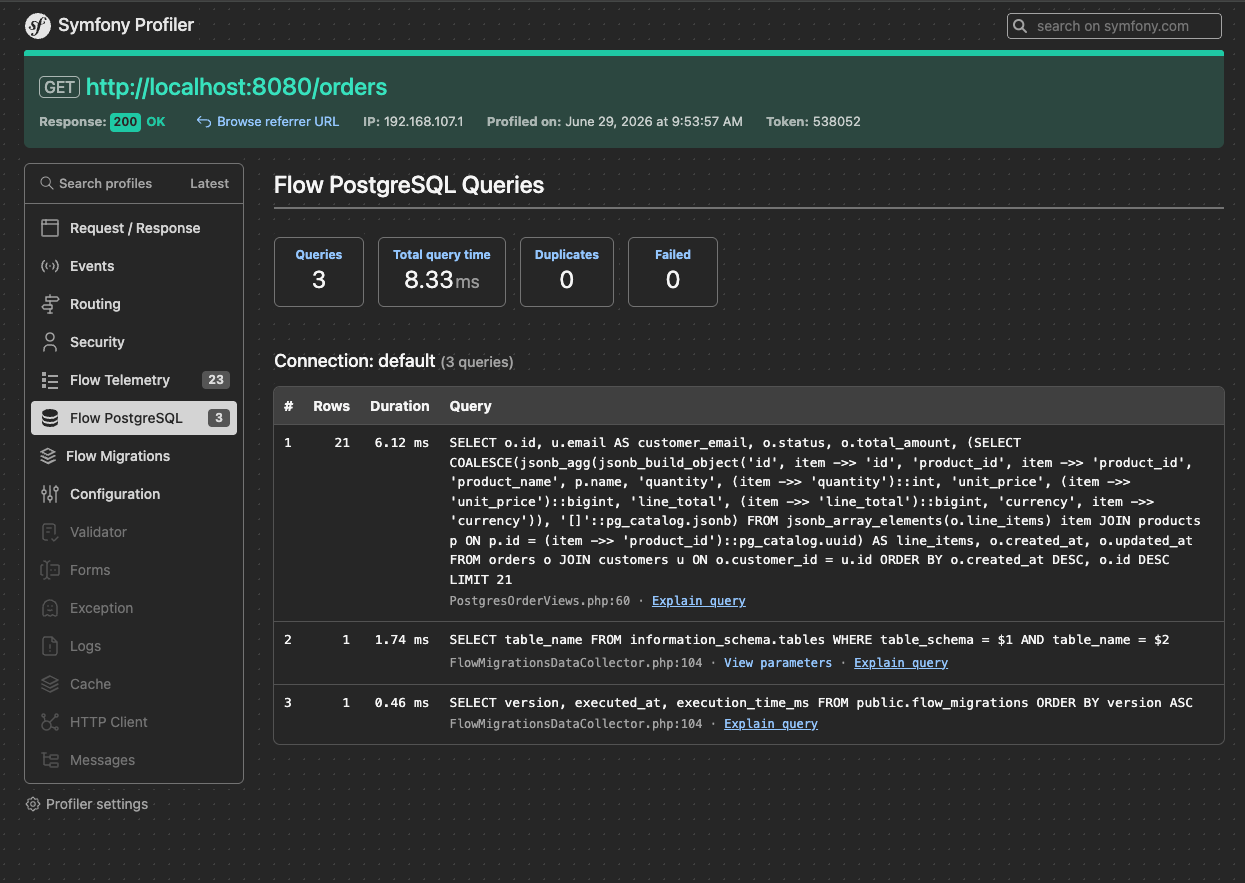
Task: Click the Flow Telemetry 23 badge
Action: pyautogui.click(x=215, y=380)
